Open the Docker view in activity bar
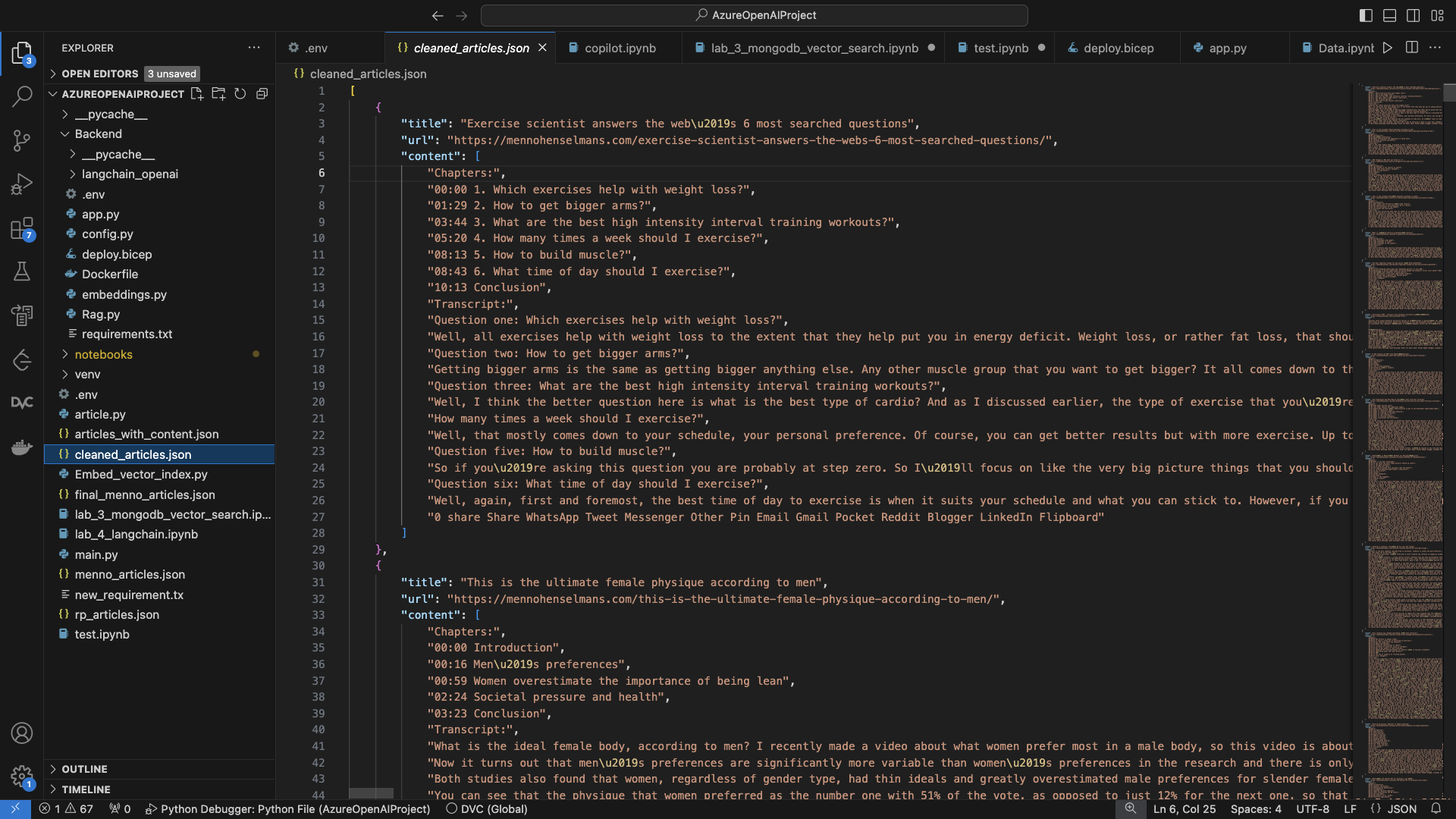 pyautogui.click(x=22, y=447)
